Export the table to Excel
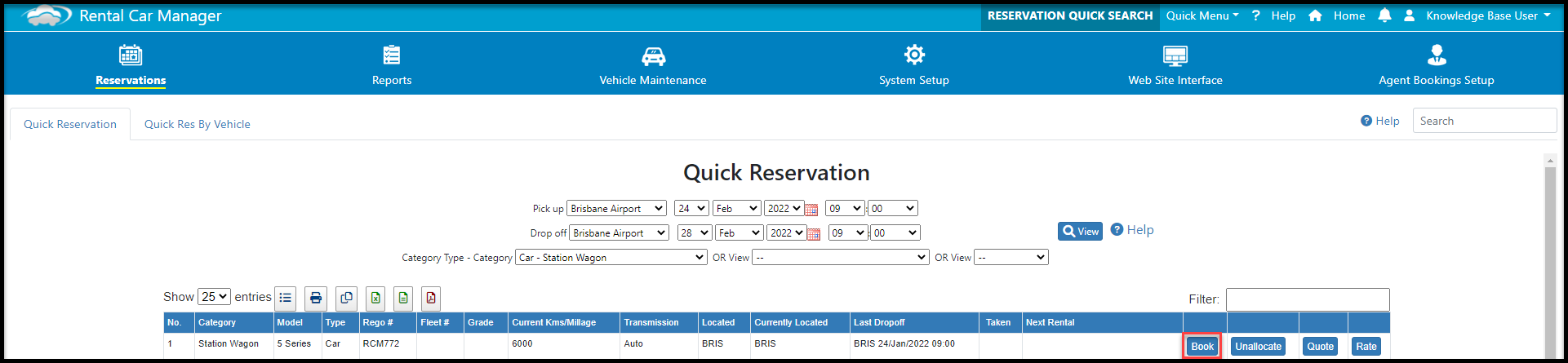The height and width of the screenshot is (363, 1568). coord(375,299)
